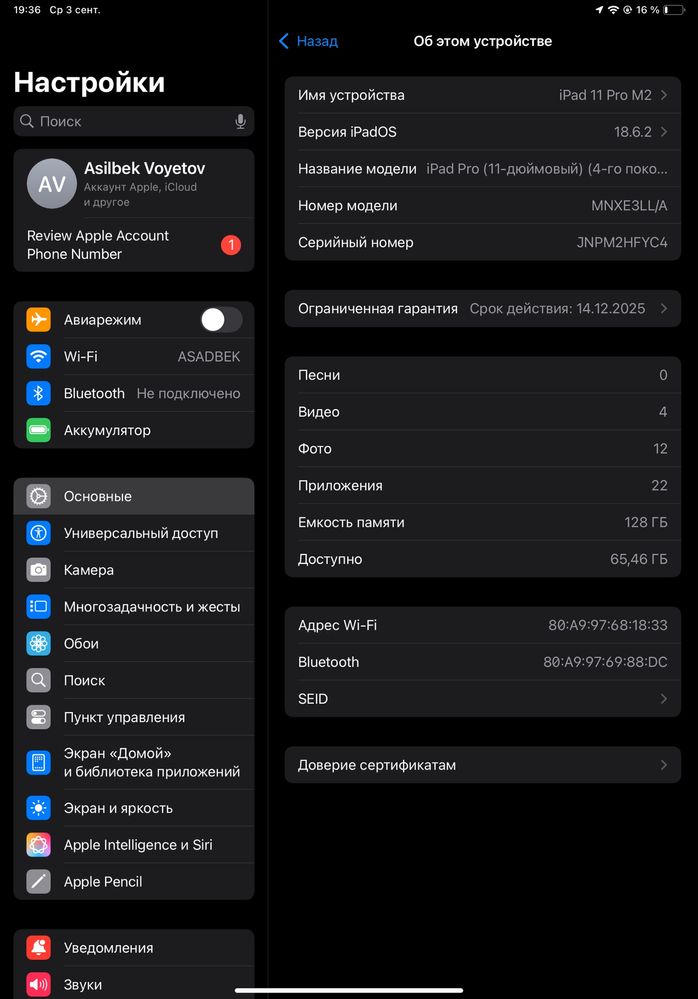This screenshot has width=698, height=999.
Task: Tap the Звуки speaker icon
Action: click(38, 984)
